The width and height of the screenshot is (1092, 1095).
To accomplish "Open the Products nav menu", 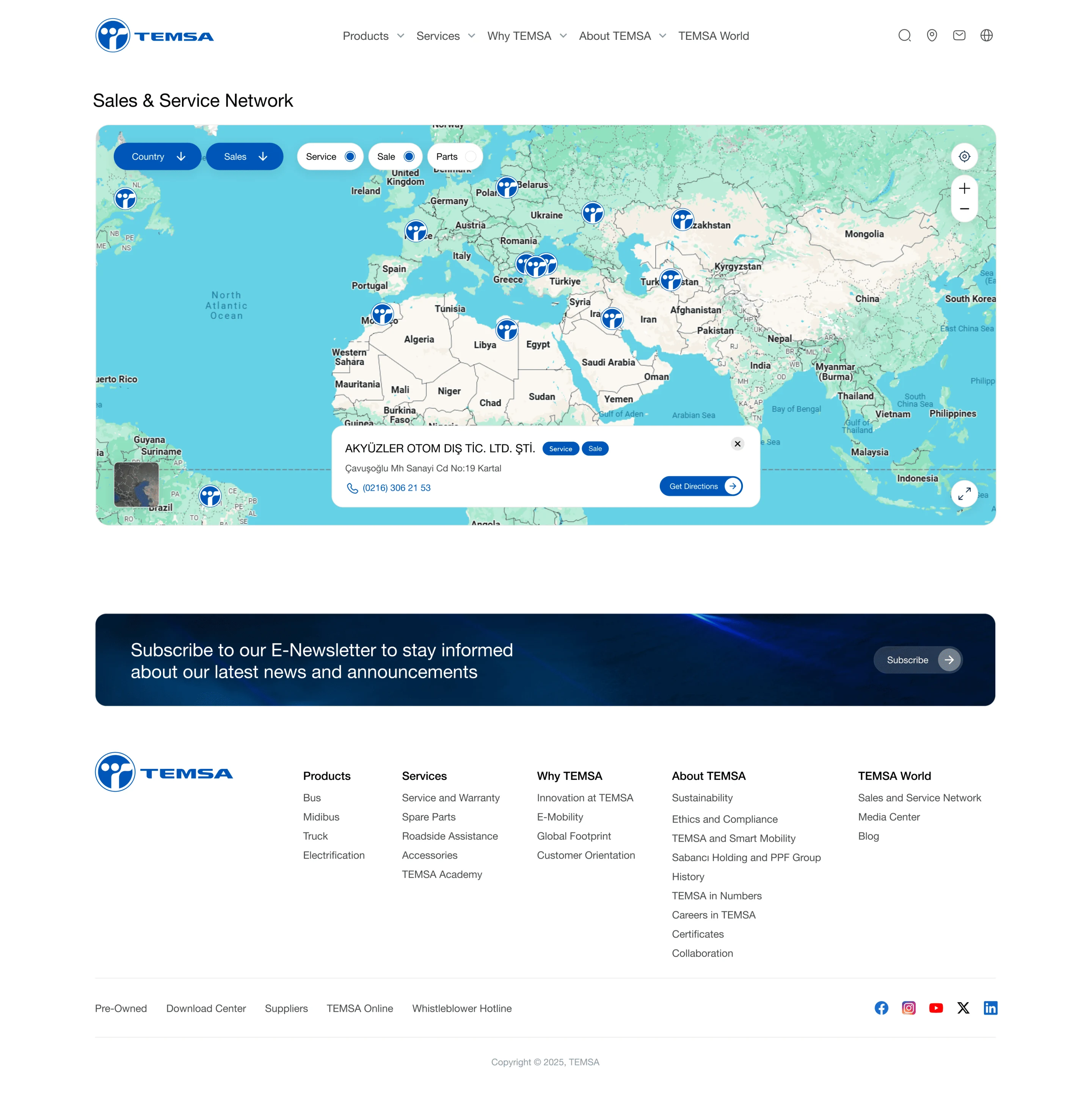I will 366,36.
